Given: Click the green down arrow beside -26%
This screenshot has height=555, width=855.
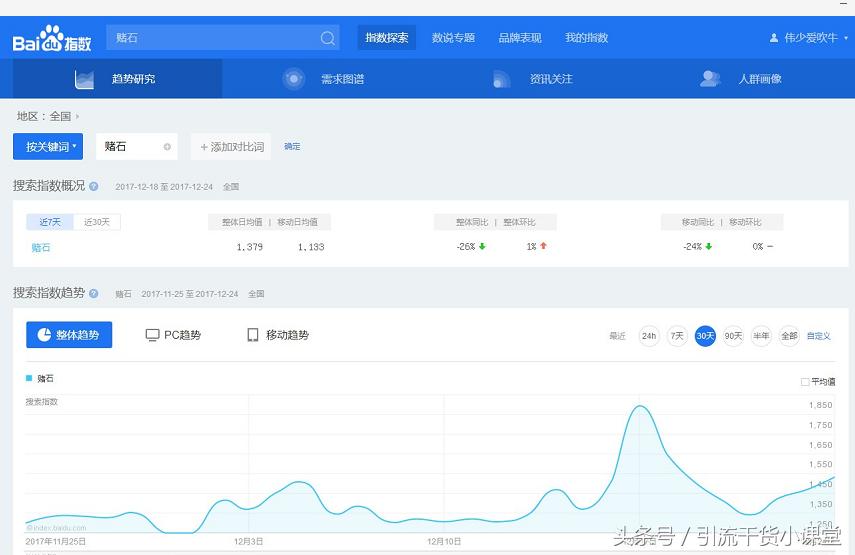Looking at the screenshot, I should (482, 246).
